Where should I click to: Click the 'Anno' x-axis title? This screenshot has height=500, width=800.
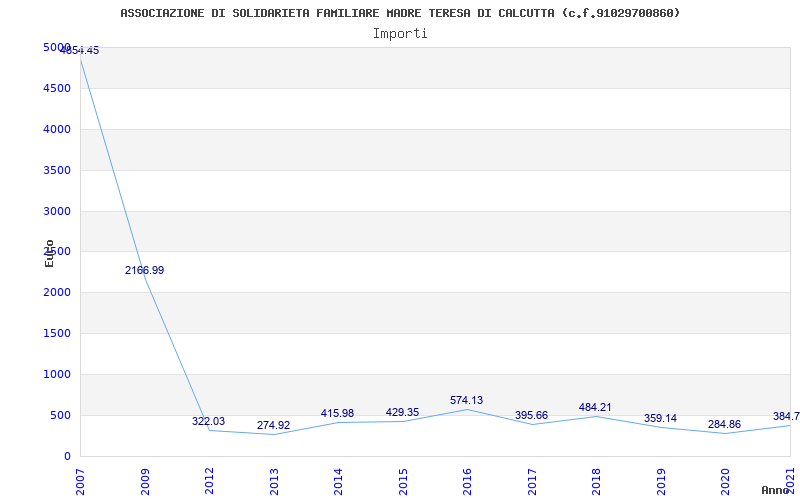(x=775, y=490)
